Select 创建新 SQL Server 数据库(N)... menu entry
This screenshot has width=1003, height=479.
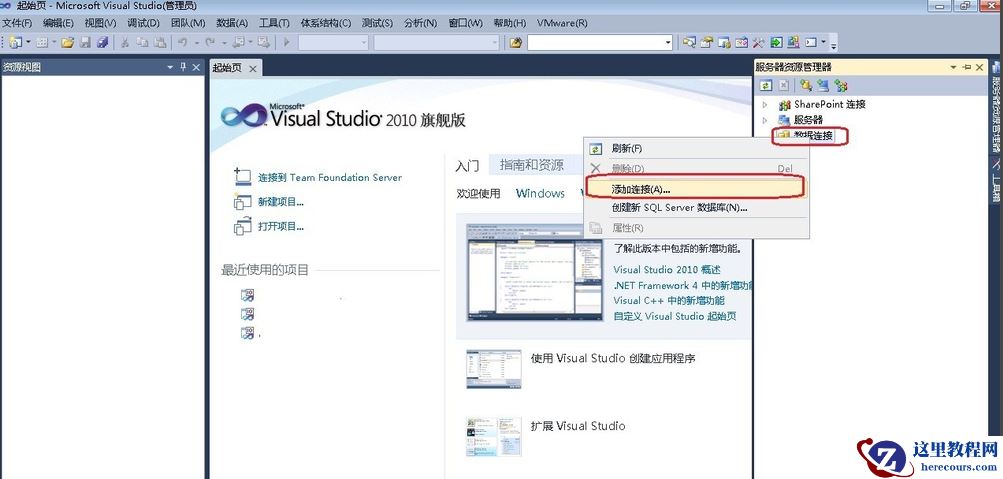pos(679,208)
